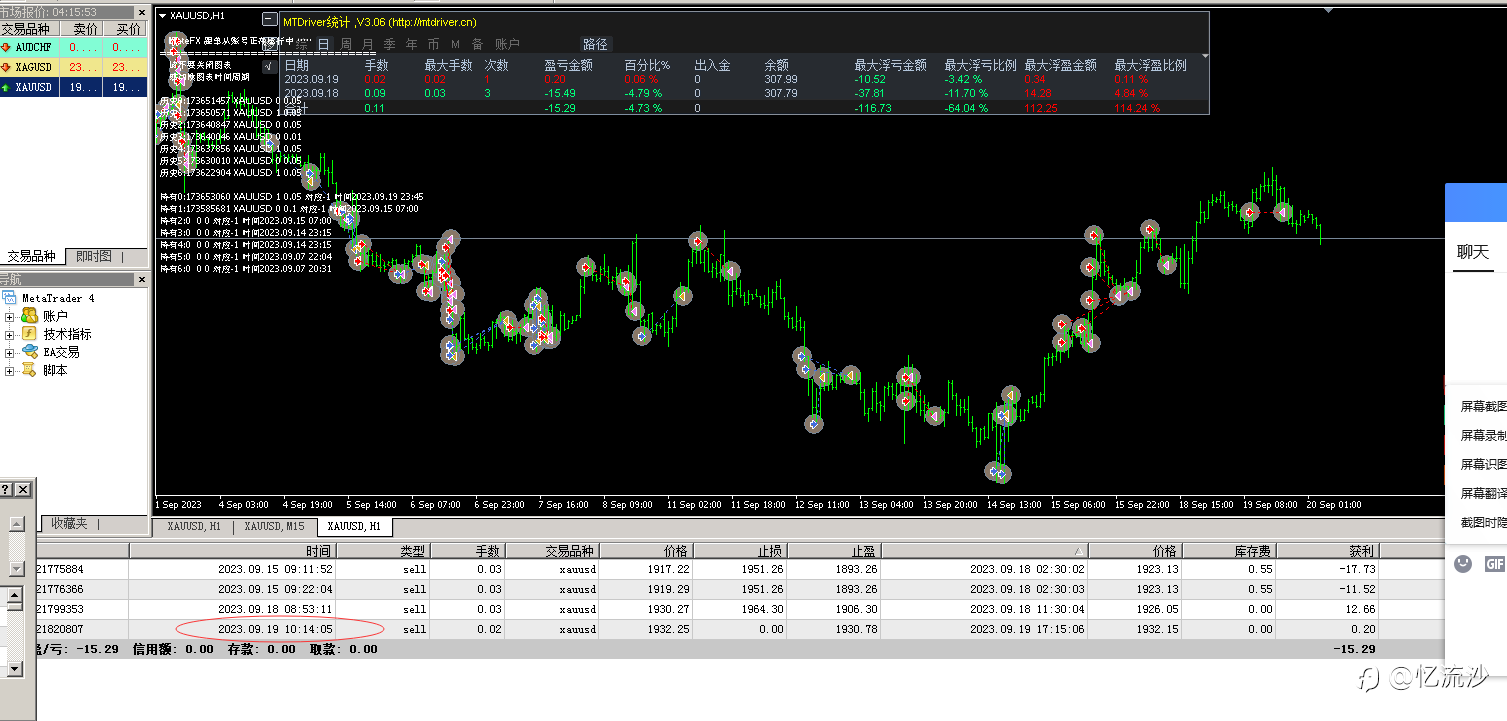Open the emoji picker in chat
Viewport: 1507px width, 721px height.
(1463, 563)
